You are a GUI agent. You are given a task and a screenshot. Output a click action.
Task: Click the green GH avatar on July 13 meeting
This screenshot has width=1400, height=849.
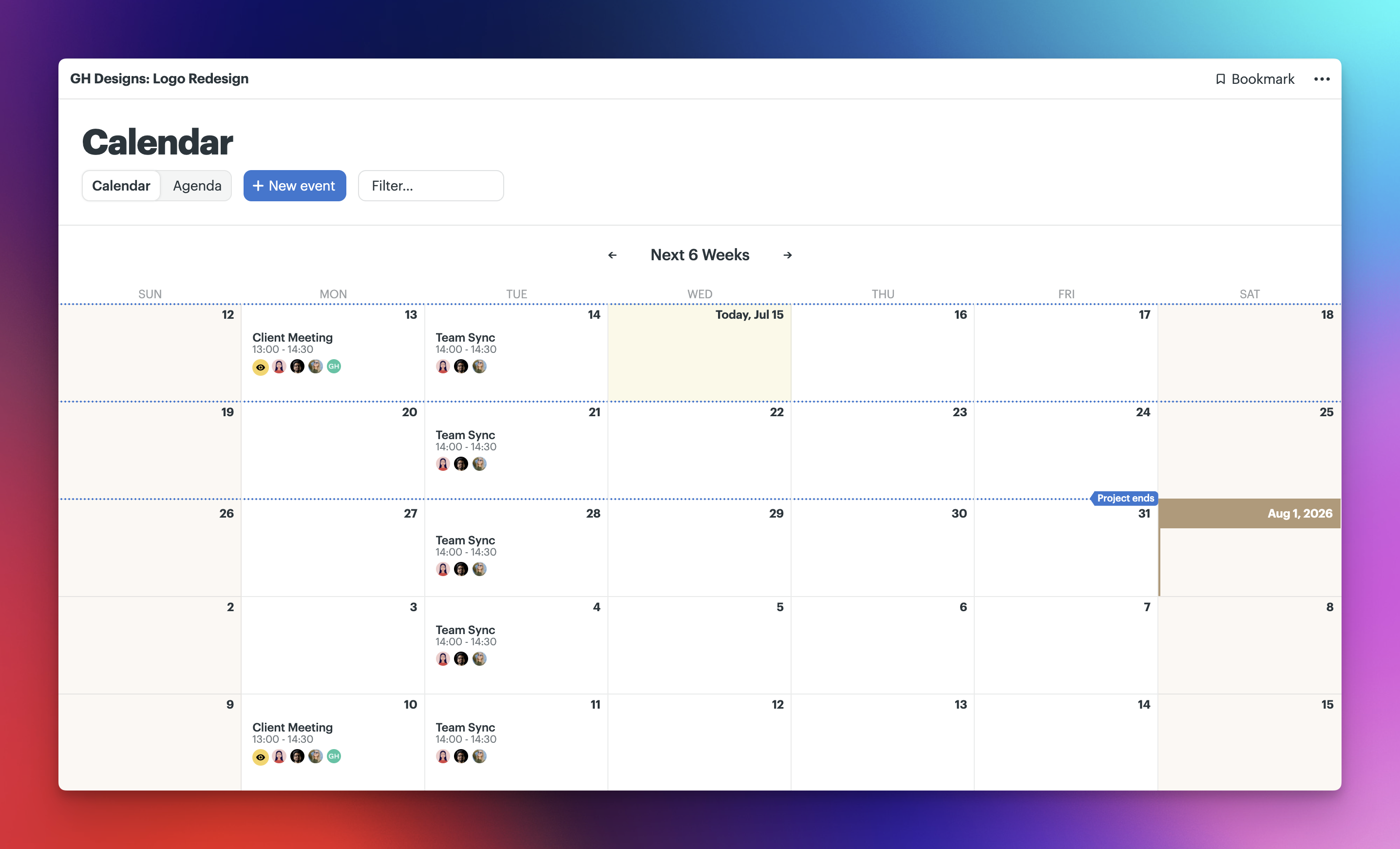coord(334,366)
